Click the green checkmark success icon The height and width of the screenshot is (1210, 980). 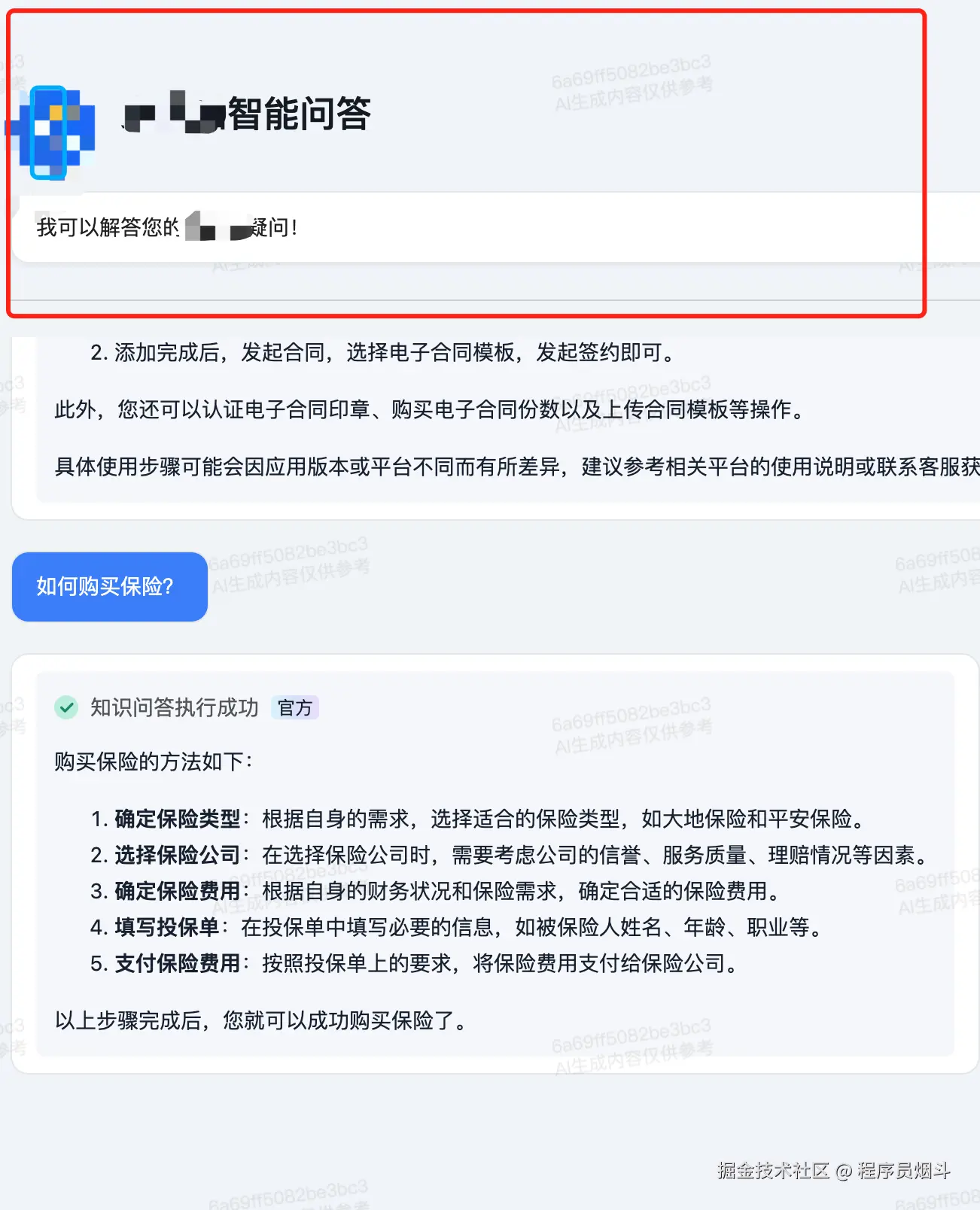point(66,707)
